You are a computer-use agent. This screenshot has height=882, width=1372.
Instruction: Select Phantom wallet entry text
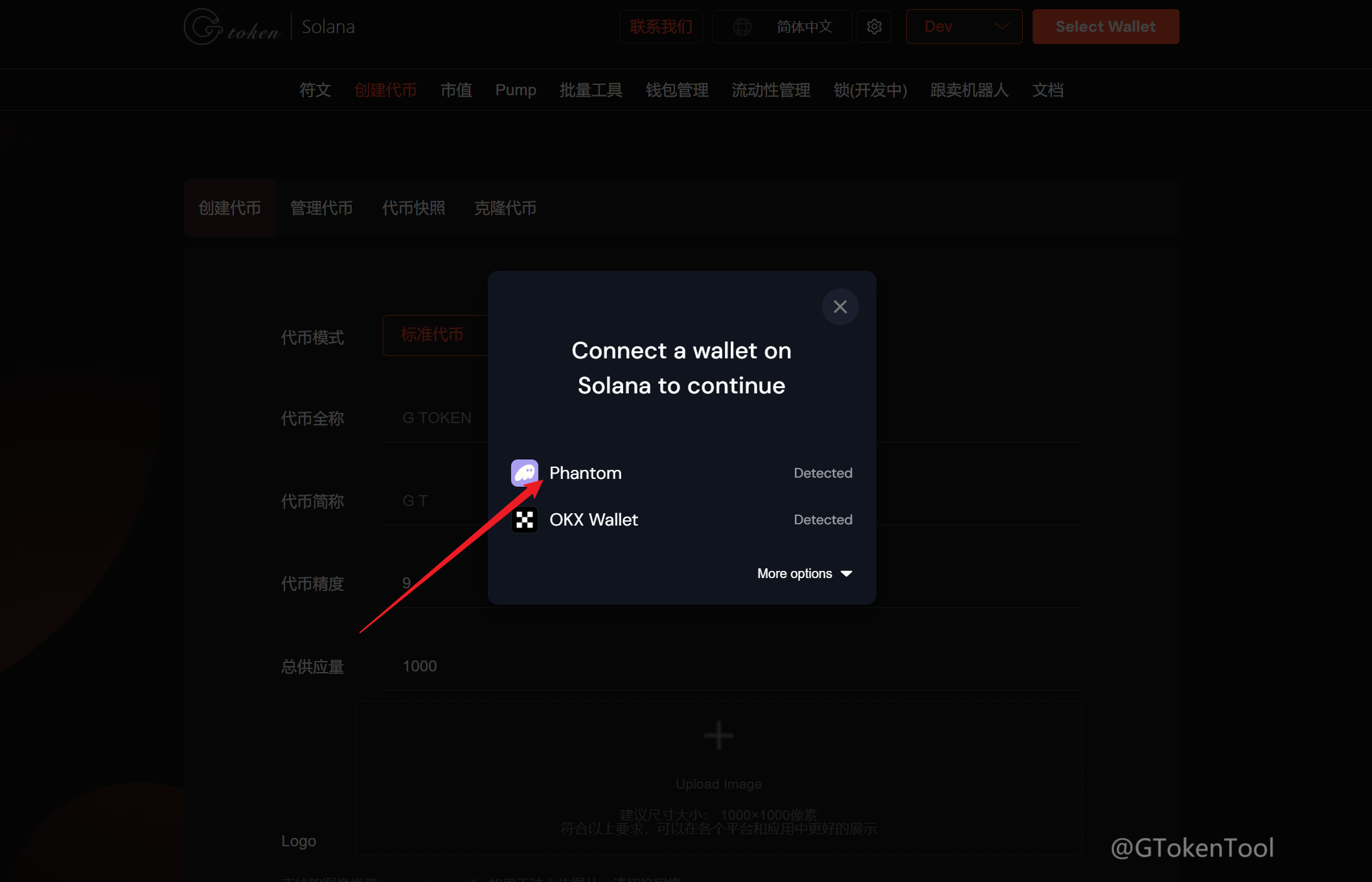click(586, 473)
